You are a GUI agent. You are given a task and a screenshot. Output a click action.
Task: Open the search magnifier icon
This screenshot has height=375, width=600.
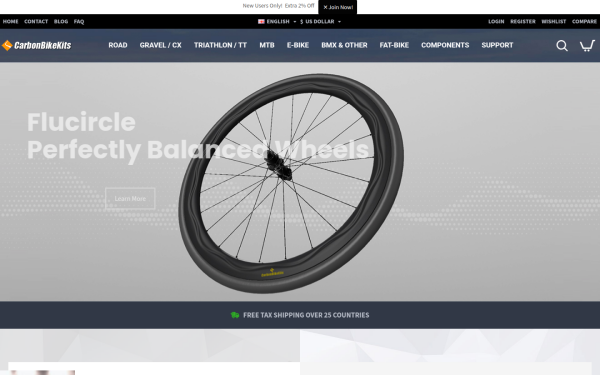click(x=562, y=46)
